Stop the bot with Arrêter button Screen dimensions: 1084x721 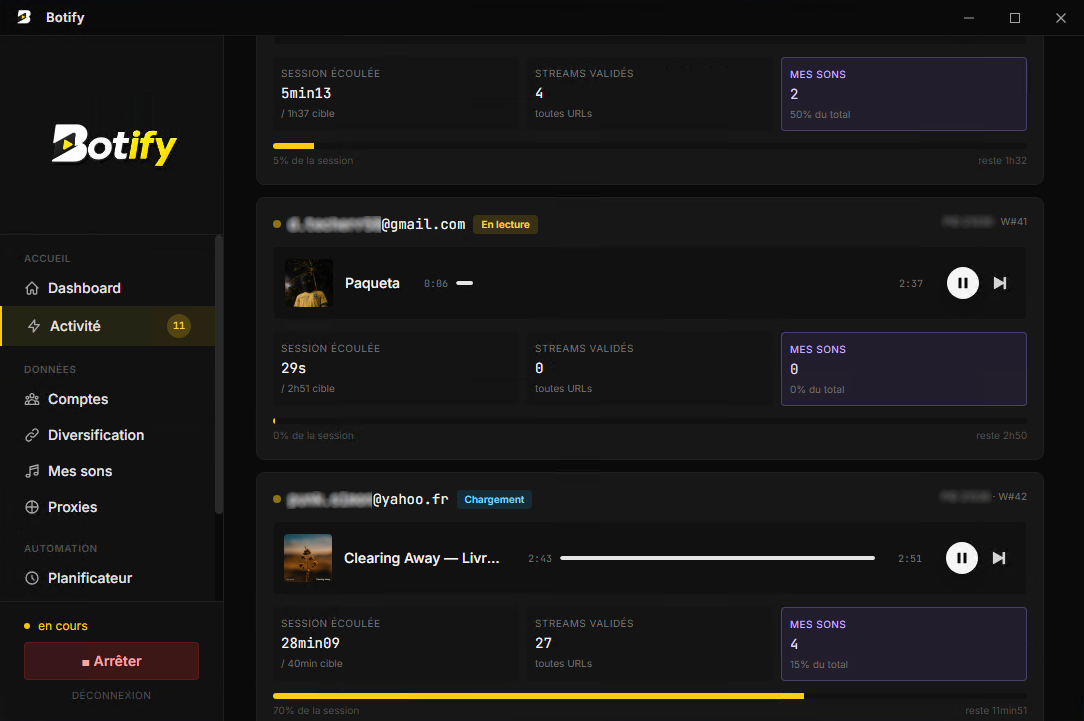(111, 661)
